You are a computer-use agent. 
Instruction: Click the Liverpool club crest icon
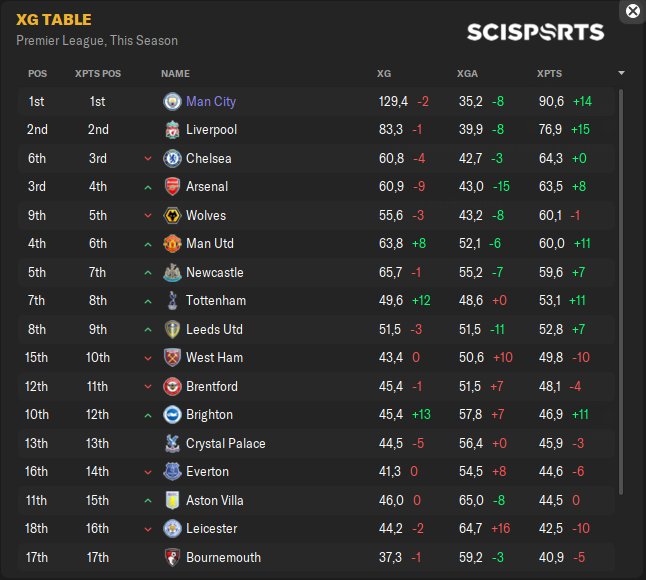(172, 130)
